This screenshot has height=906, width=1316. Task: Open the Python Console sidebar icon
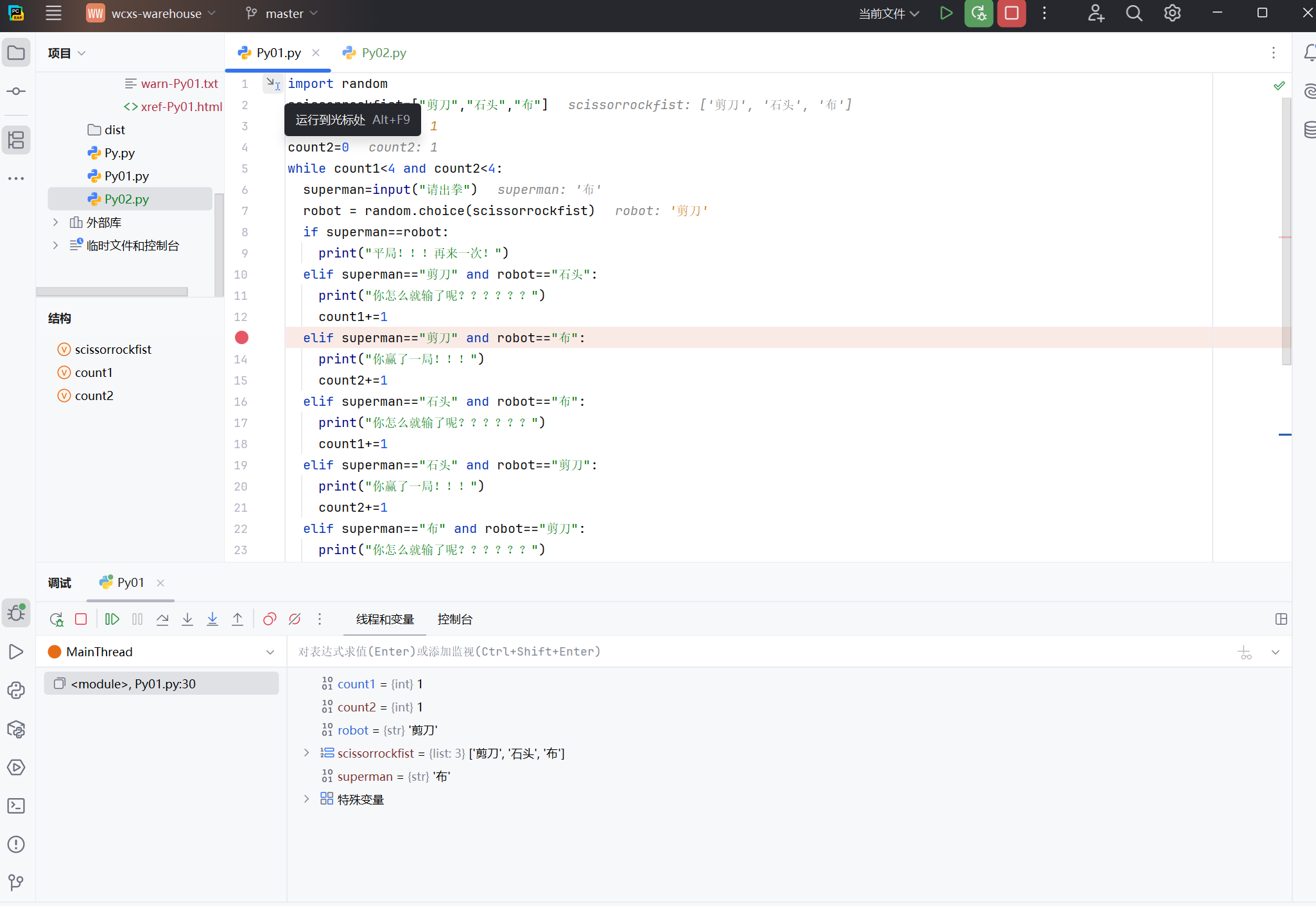[x=16, y=690]
